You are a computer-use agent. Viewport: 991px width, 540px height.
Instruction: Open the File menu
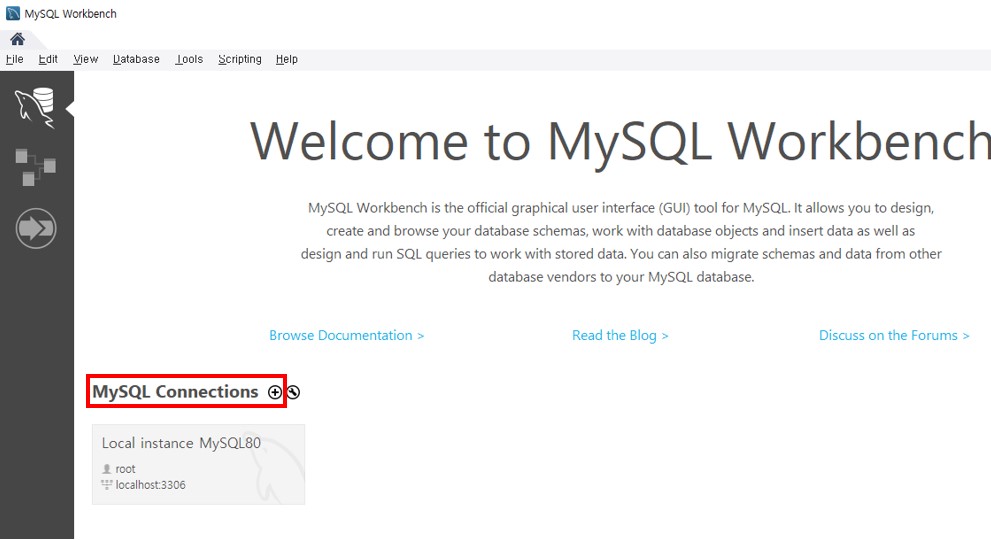[15, 59]
